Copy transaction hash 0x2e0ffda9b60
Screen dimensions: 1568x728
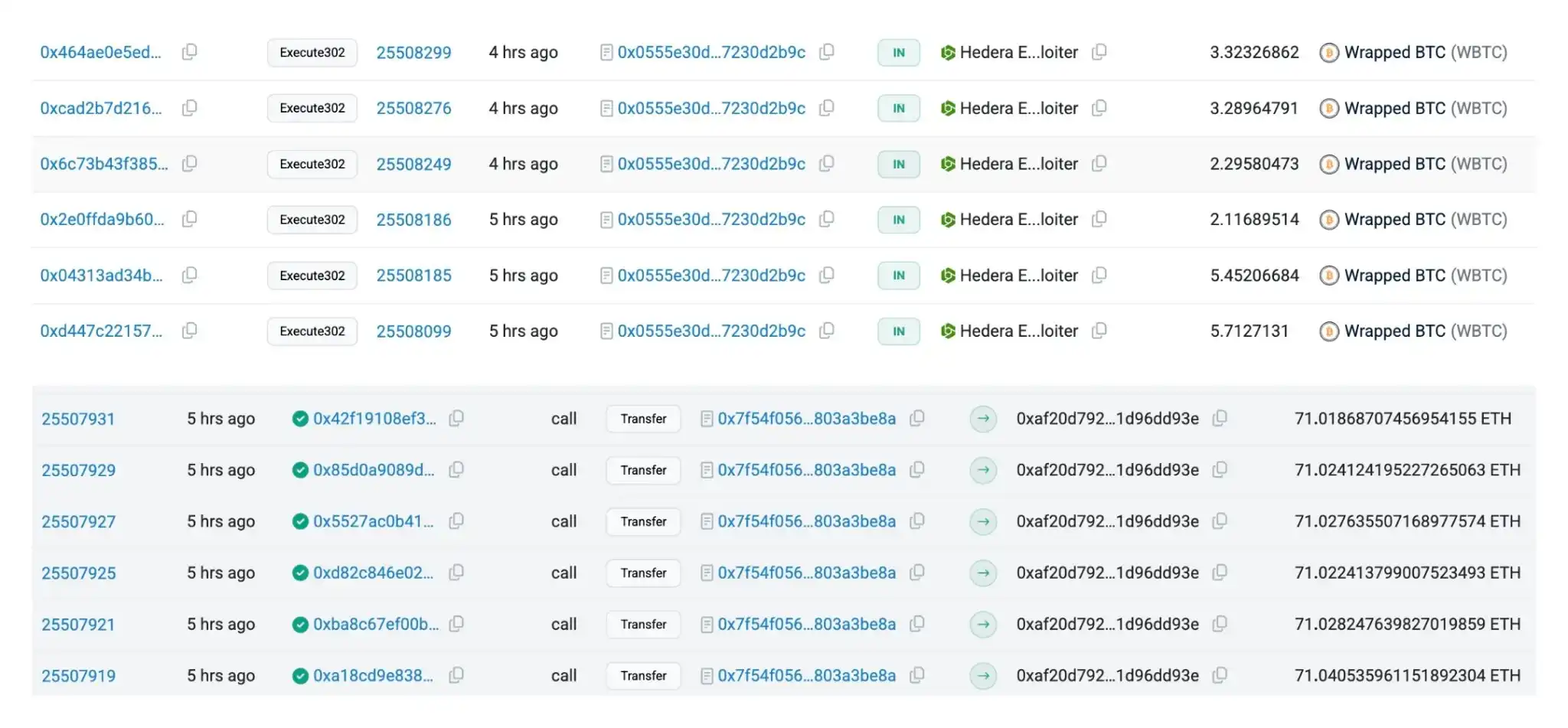189,219
